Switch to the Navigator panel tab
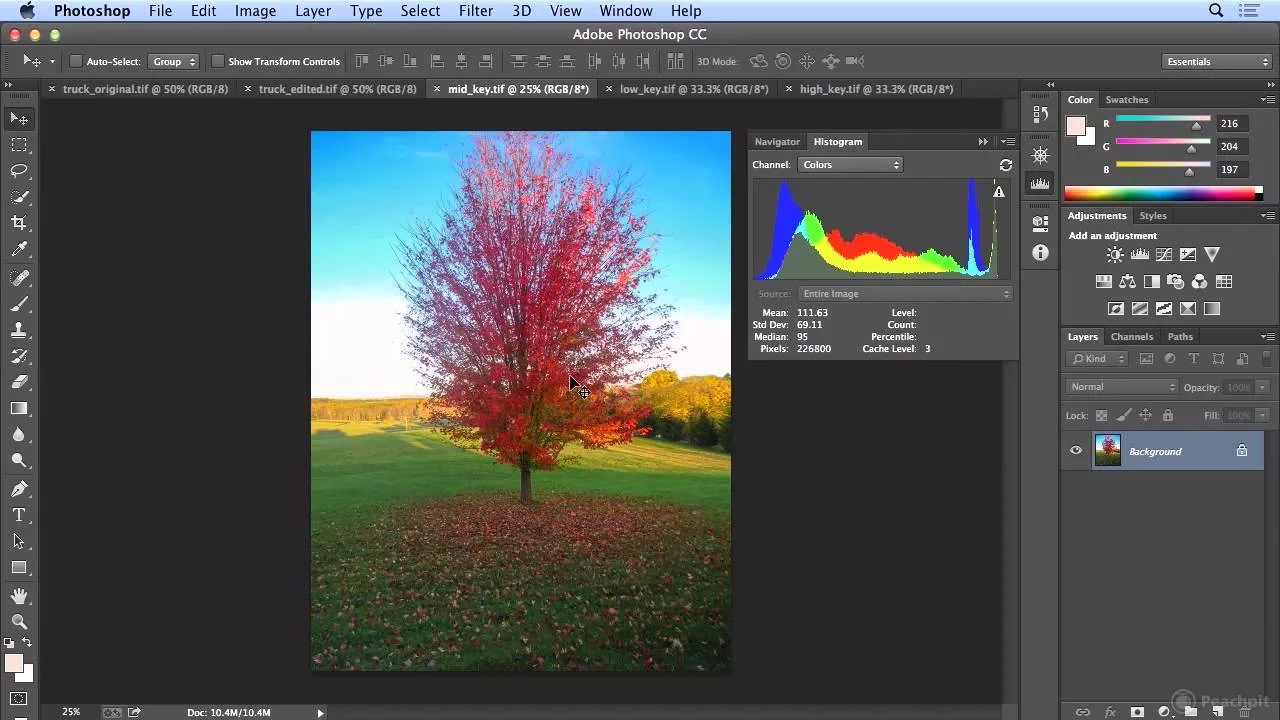Screen dimensions: 1280x720 point(777,142)
